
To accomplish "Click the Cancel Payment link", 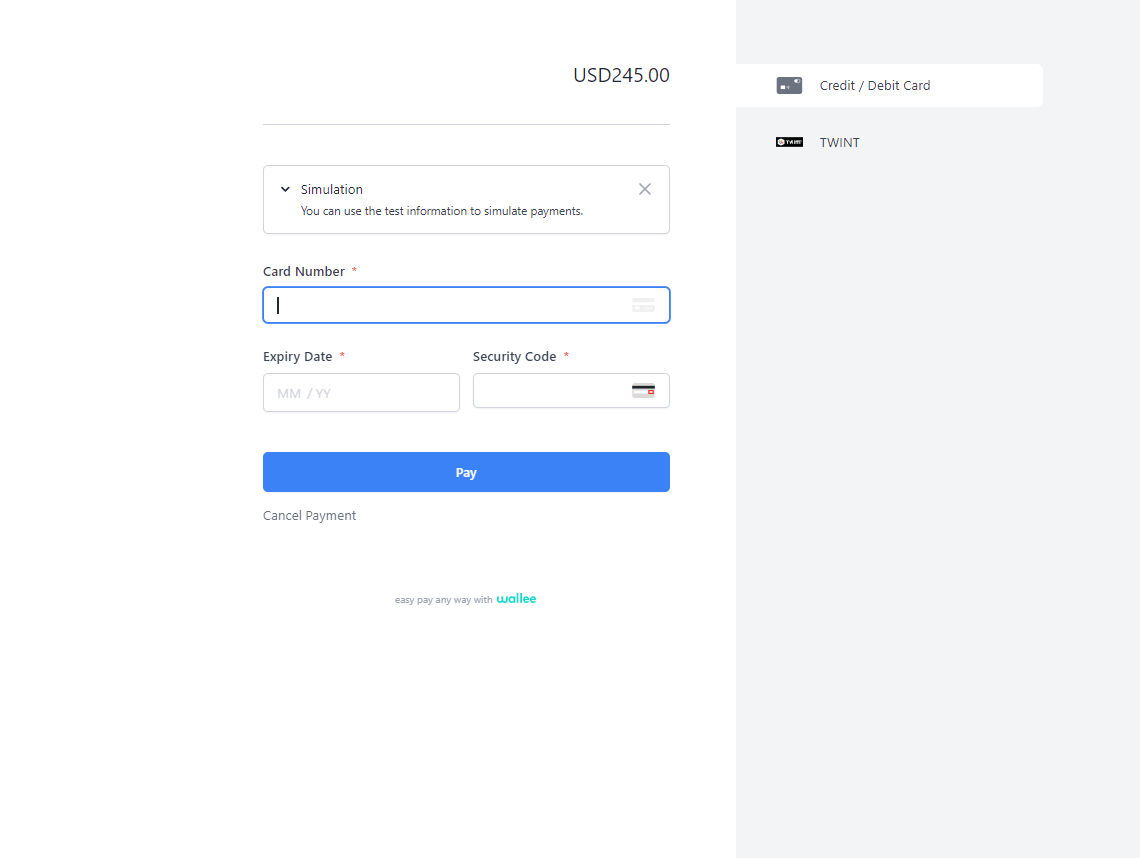I will pyautogui.click(x=309, y=516).
